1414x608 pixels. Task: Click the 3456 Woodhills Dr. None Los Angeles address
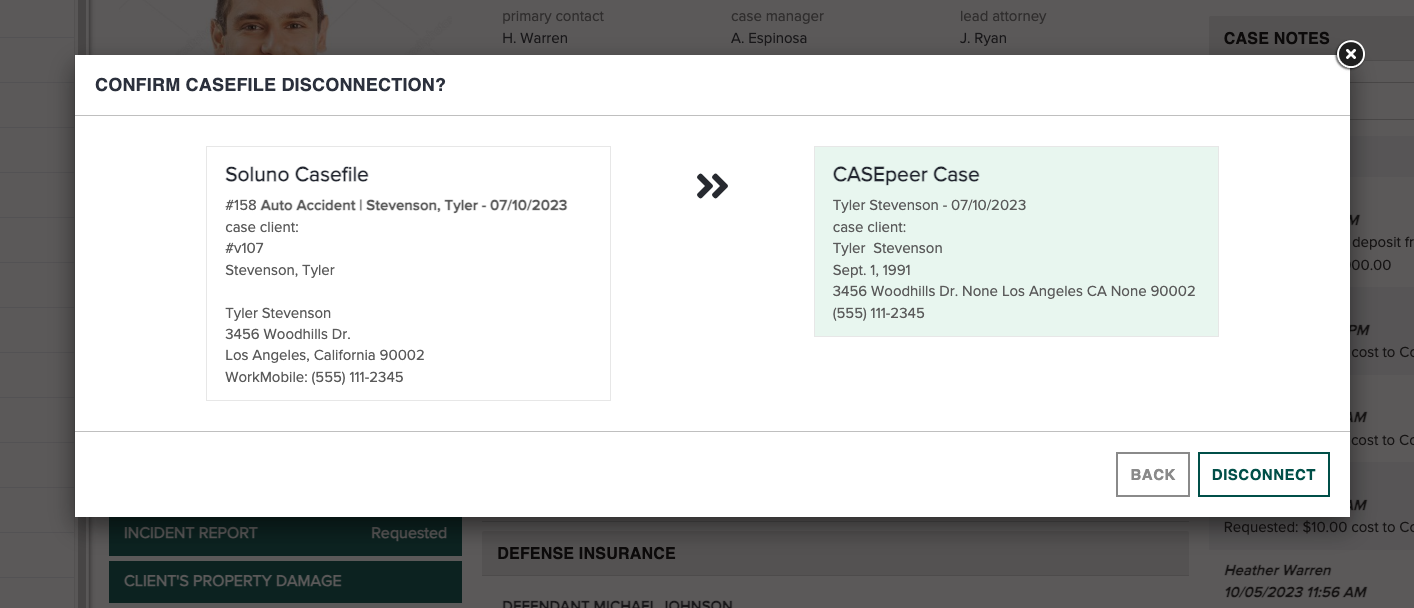[x=1014, y=291]
